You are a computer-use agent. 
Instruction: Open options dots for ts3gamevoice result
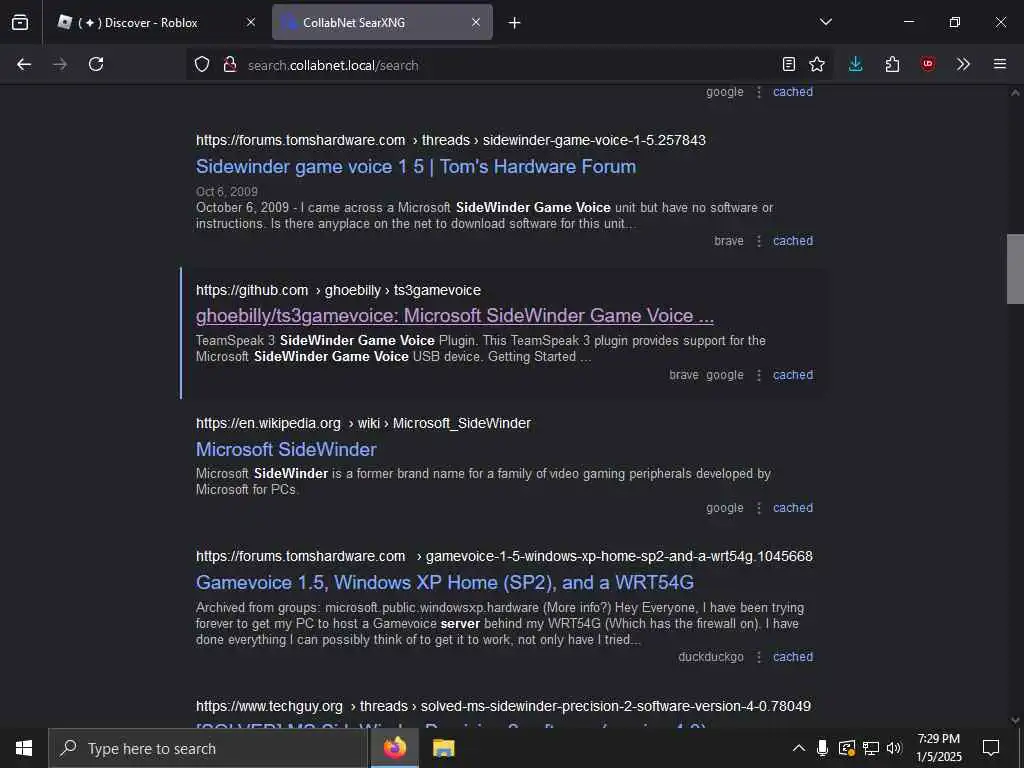[759, 376]
